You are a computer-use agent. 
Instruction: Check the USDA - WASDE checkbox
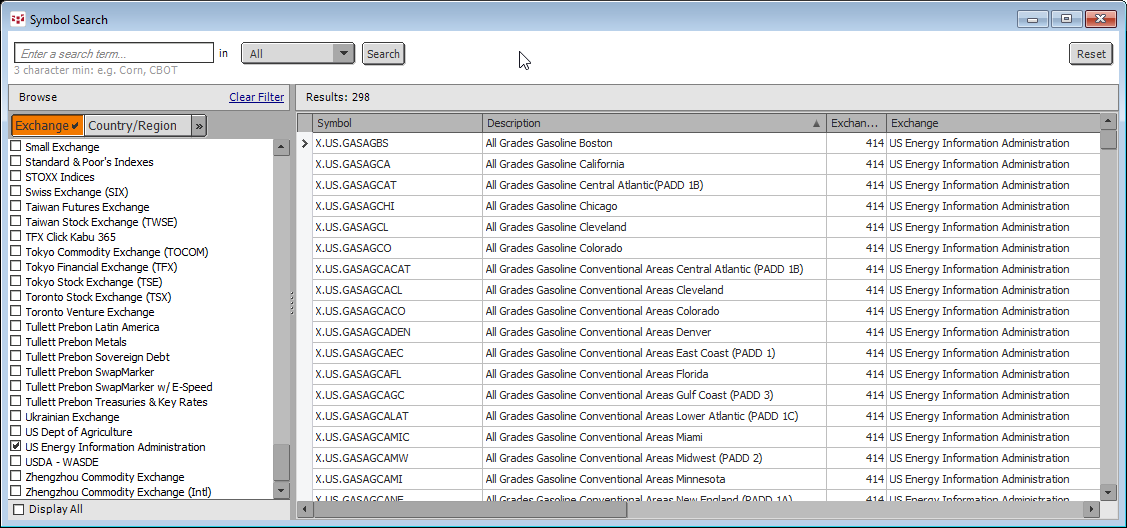coord(16,462)
